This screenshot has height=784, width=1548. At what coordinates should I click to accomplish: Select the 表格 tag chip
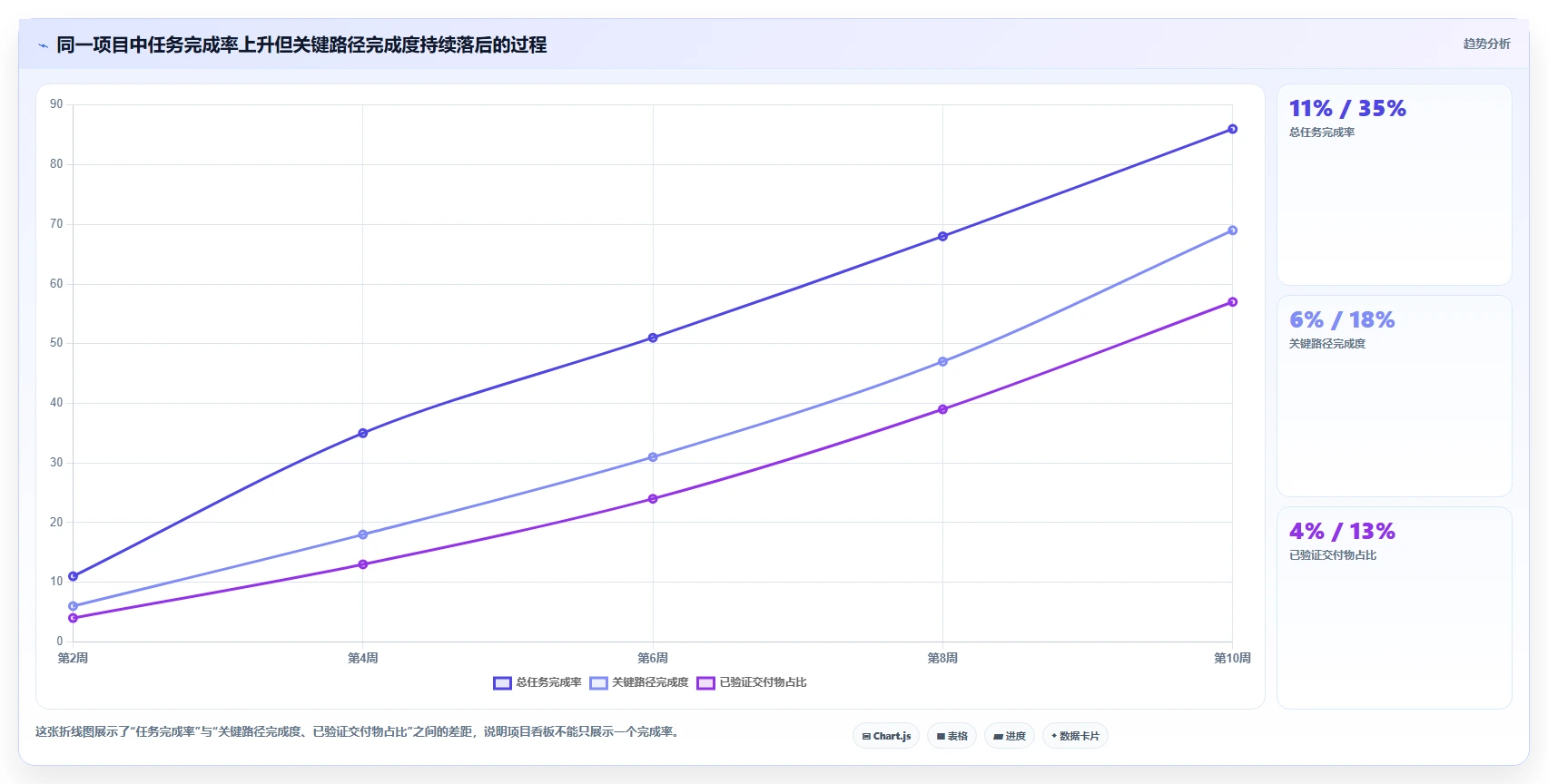pos(951,736)
